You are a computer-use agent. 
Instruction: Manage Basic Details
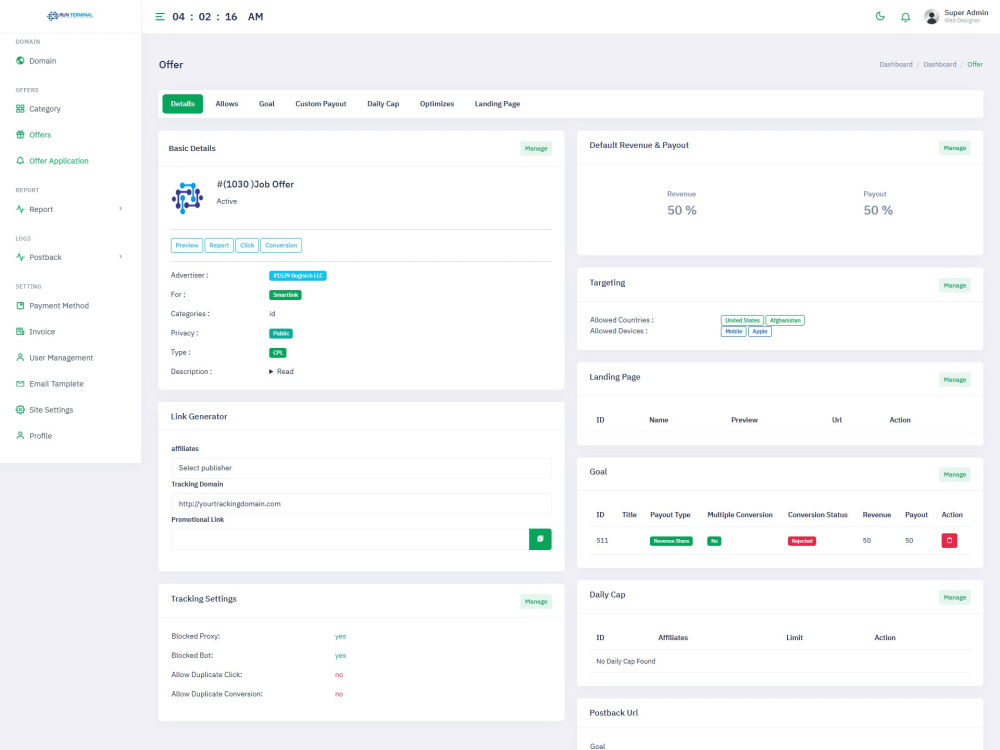point(536,149)
